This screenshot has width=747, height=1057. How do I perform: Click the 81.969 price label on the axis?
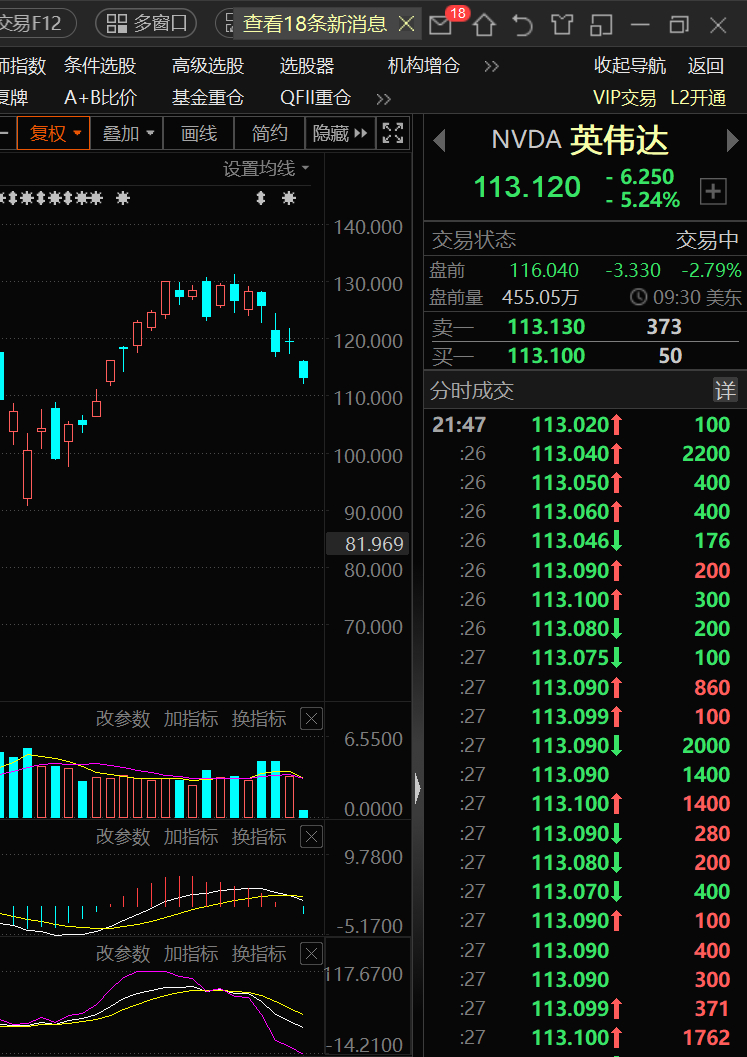pyautogui.click(x=365, y=544)
